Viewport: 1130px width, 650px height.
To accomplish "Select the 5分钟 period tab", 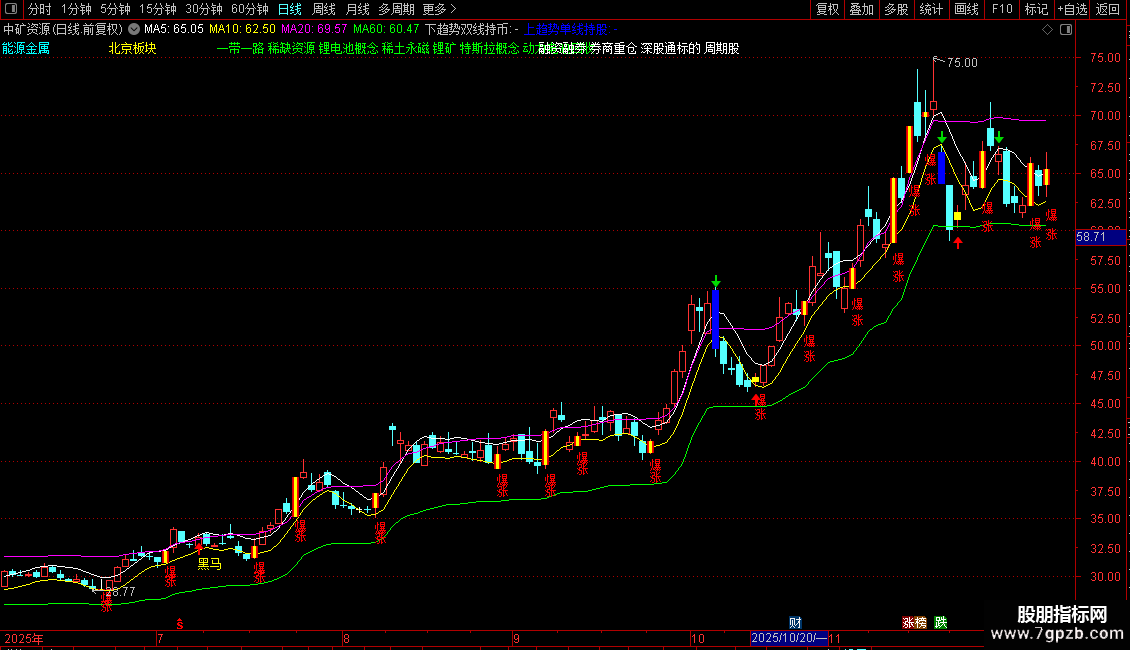I will [x=115, y=9].
